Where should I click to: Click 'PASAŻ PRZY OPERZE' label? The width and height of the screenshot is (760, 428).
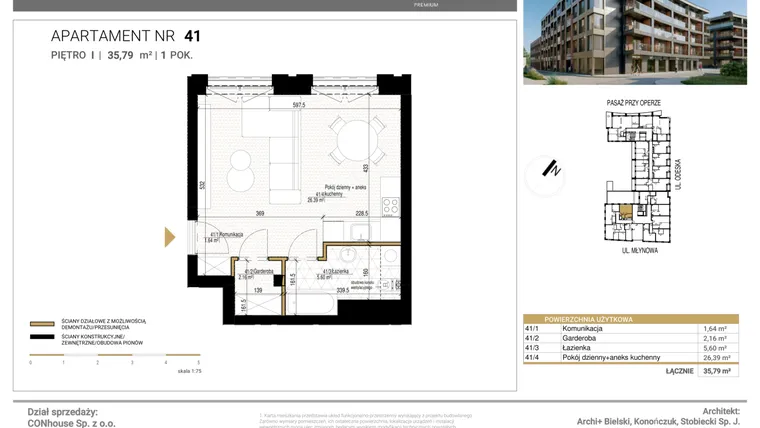point(633,103)
